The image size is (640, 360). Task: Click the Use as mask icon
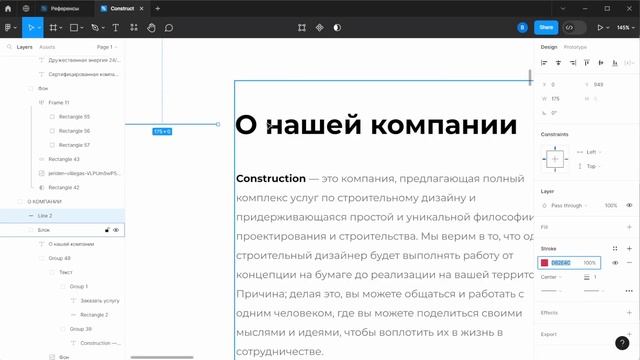point(337,28)
